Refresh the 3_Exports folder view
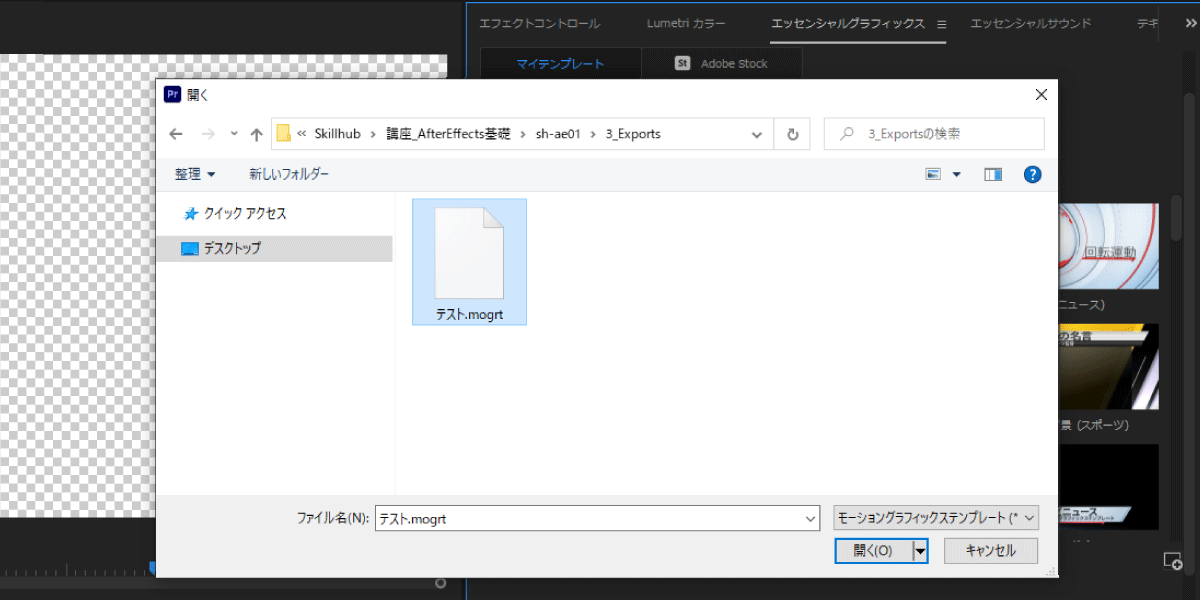 pyautogui.click(x=793, y=134)
